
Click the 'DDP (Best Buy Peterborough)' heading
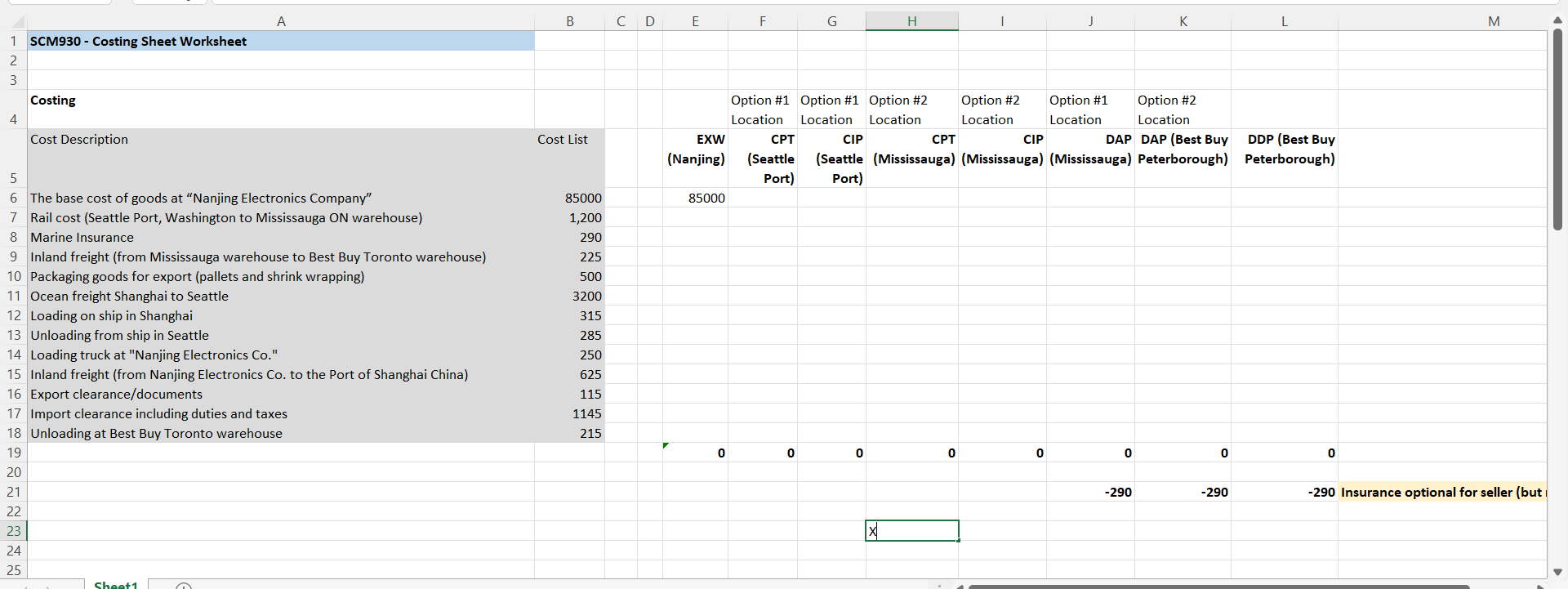point(1285,158)
